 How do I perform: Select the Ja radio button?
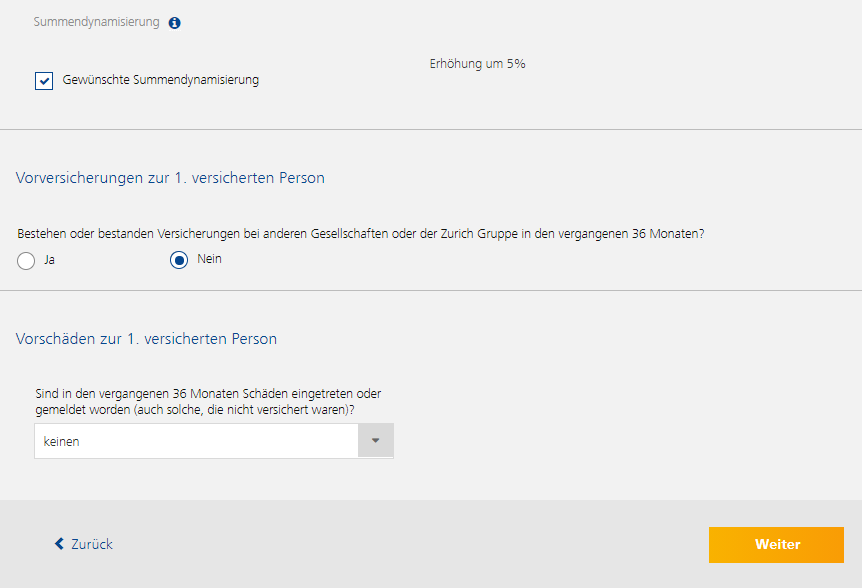[26, 260]
